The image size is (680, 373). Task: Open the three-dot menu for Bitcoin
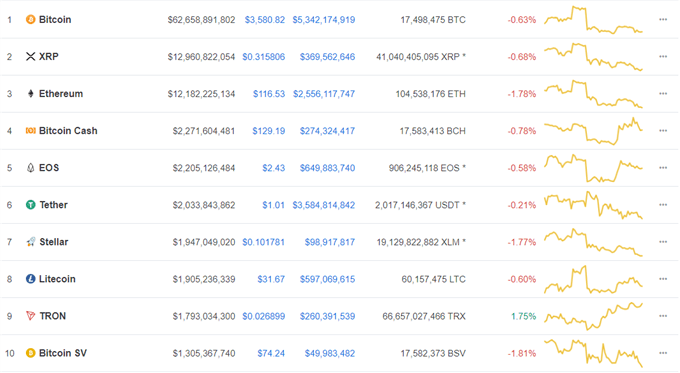click(x=663, y=20)
